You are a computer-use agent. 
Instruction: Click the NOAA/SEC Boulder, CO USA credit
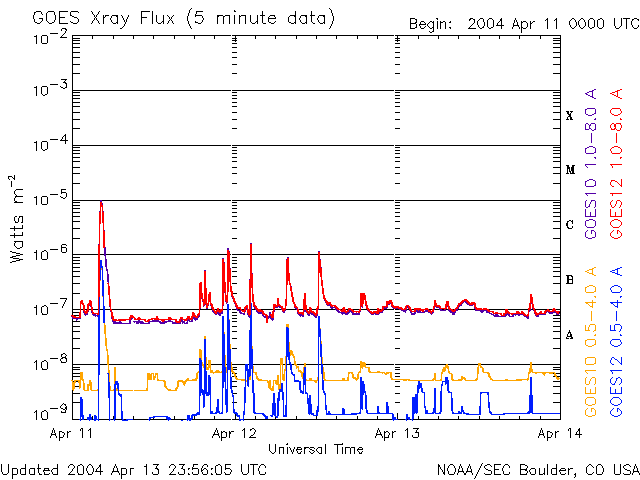coord(537,468)
